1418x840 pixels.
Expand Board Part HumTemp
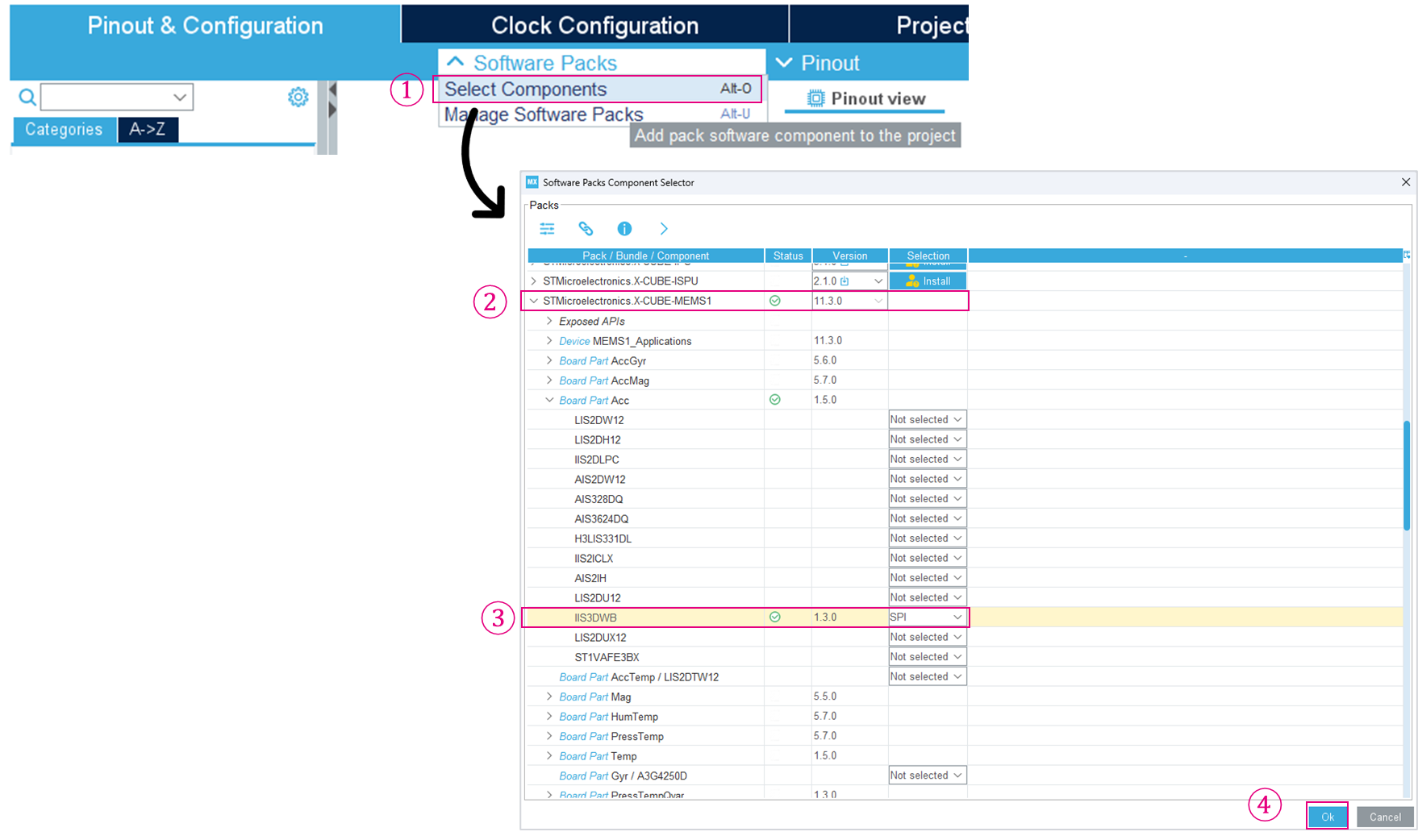pos(549,717)
